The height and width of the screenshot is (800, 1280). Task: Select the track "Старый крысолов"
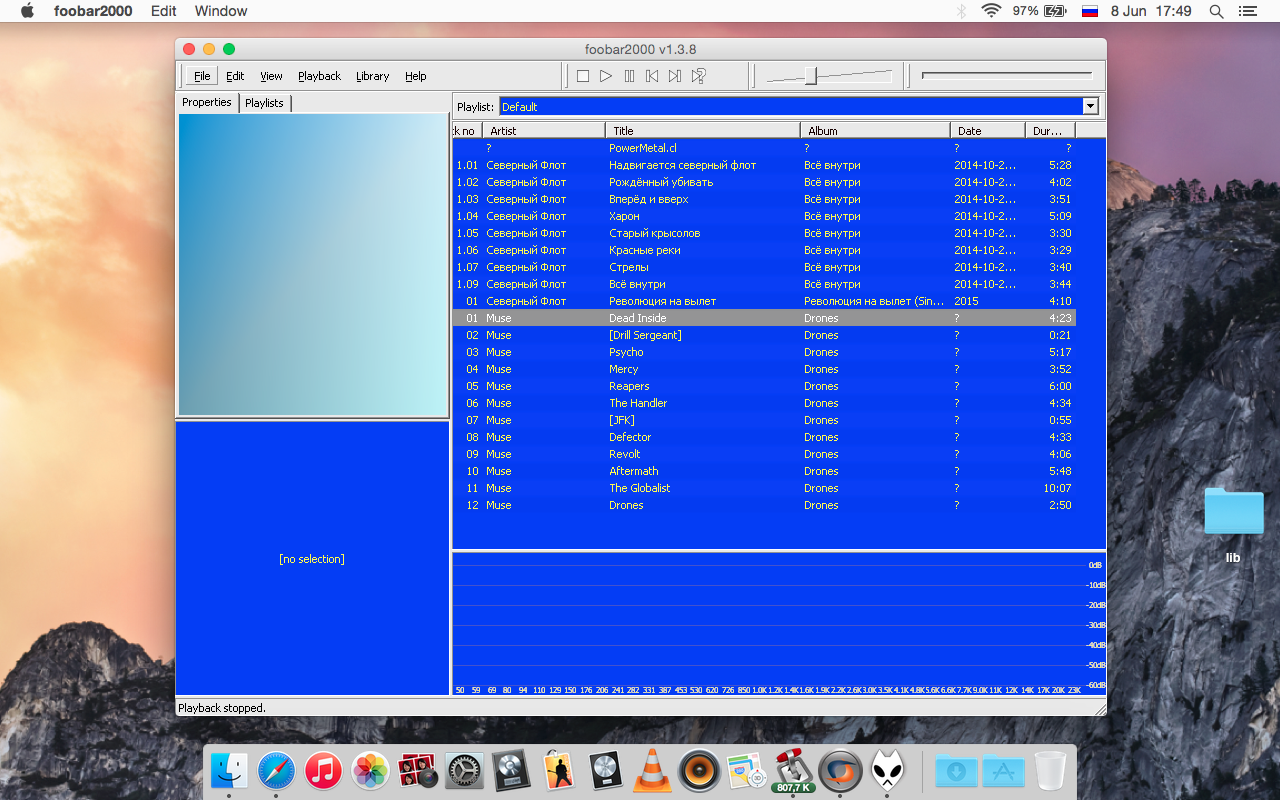click(765, 233)
